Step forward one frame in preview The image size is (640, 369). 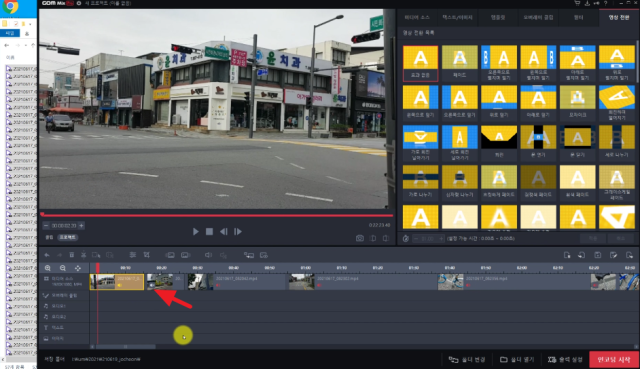tap(238, 231)
